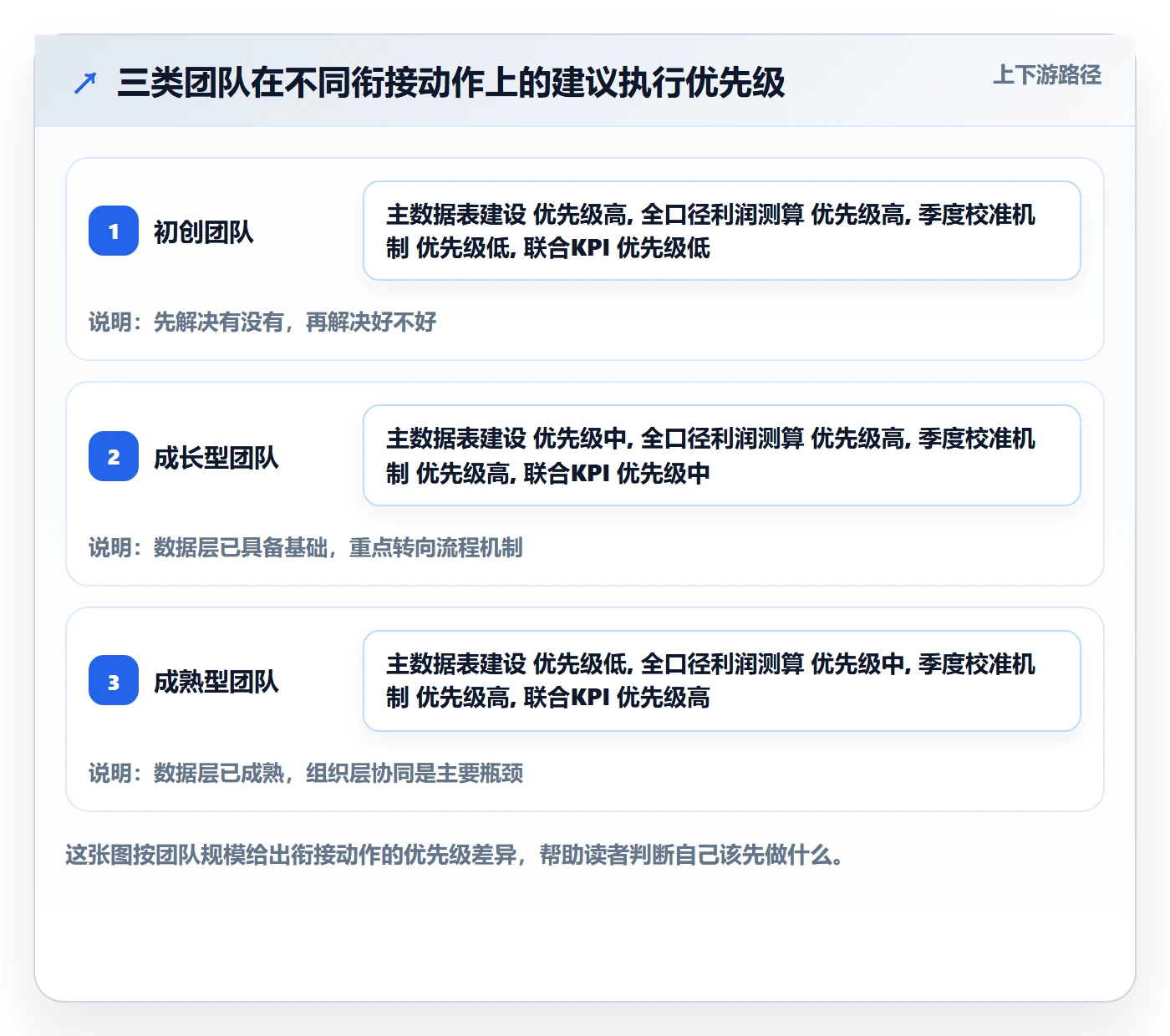Click the priority box starting 主数据表建设 优先级高
The width and height of the screenshot is (1170, 1036).
722,231
